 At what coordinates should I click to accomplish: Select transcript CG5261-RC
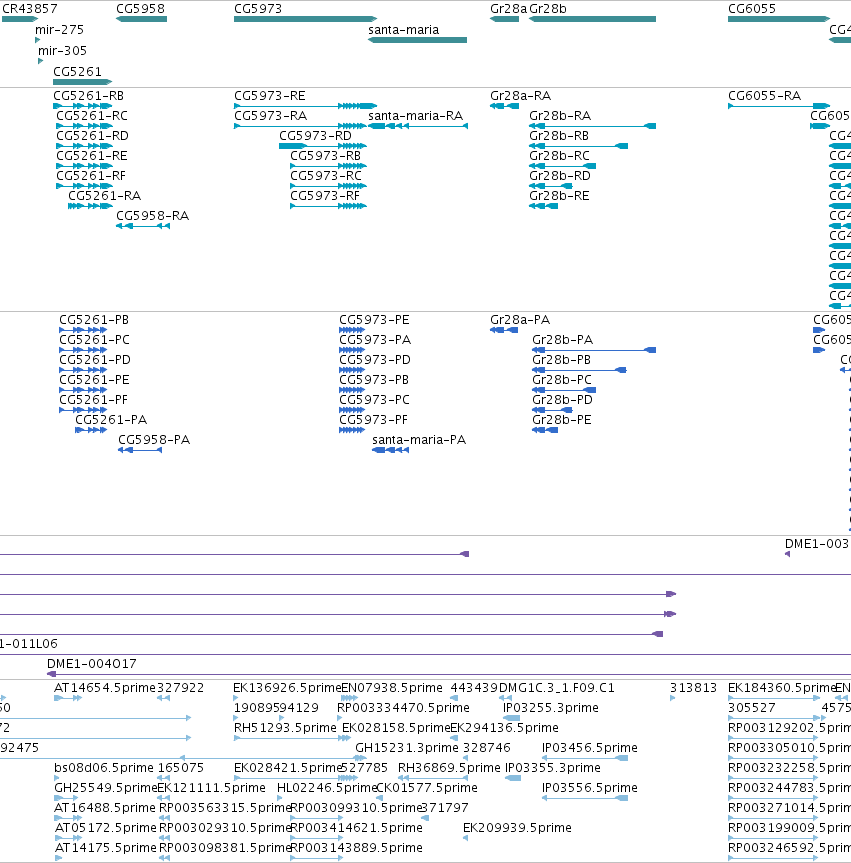tap(92, 116)
